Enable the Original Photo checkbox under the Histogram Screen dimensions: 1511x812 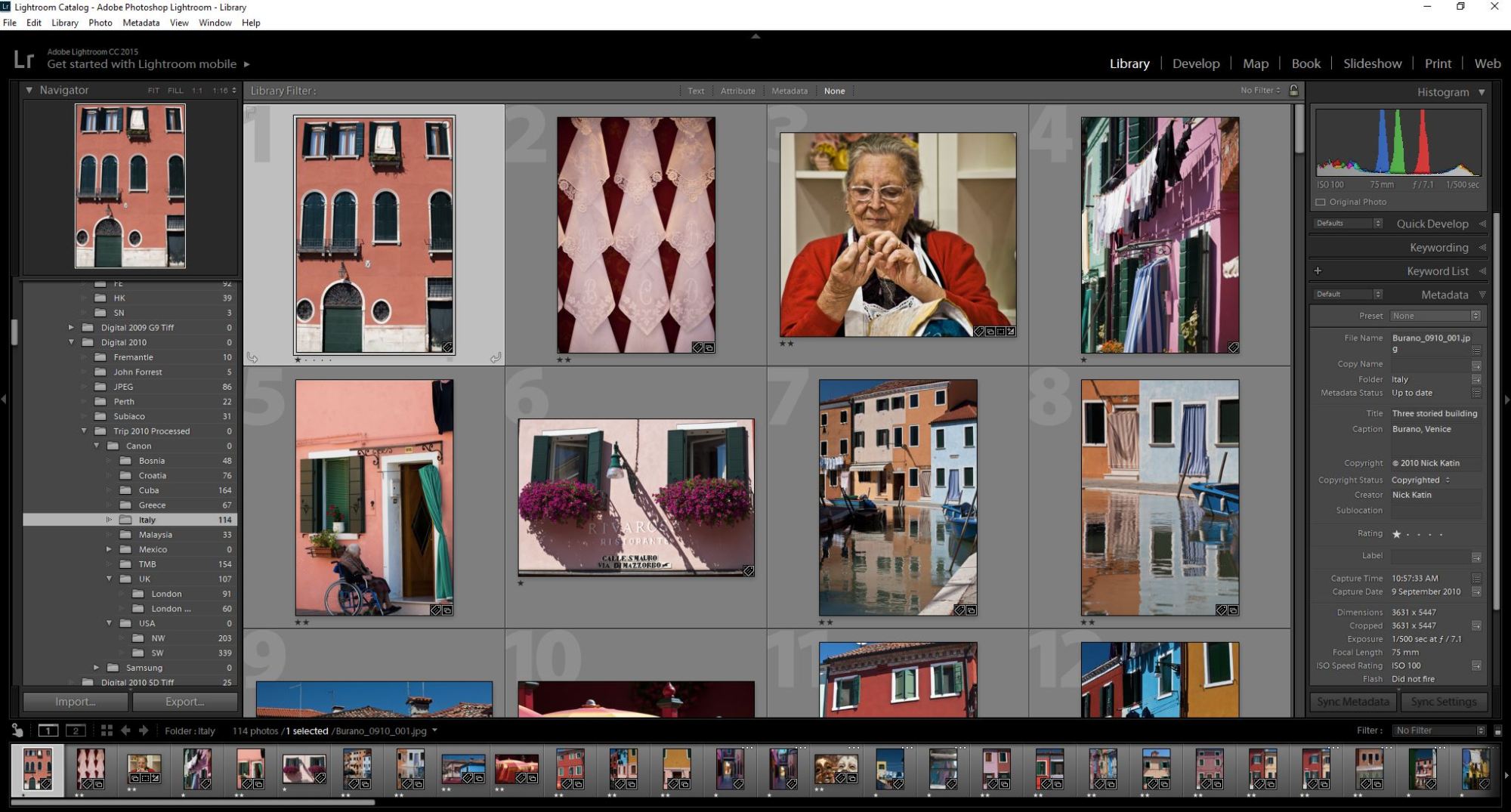(x=1320, y=202)
